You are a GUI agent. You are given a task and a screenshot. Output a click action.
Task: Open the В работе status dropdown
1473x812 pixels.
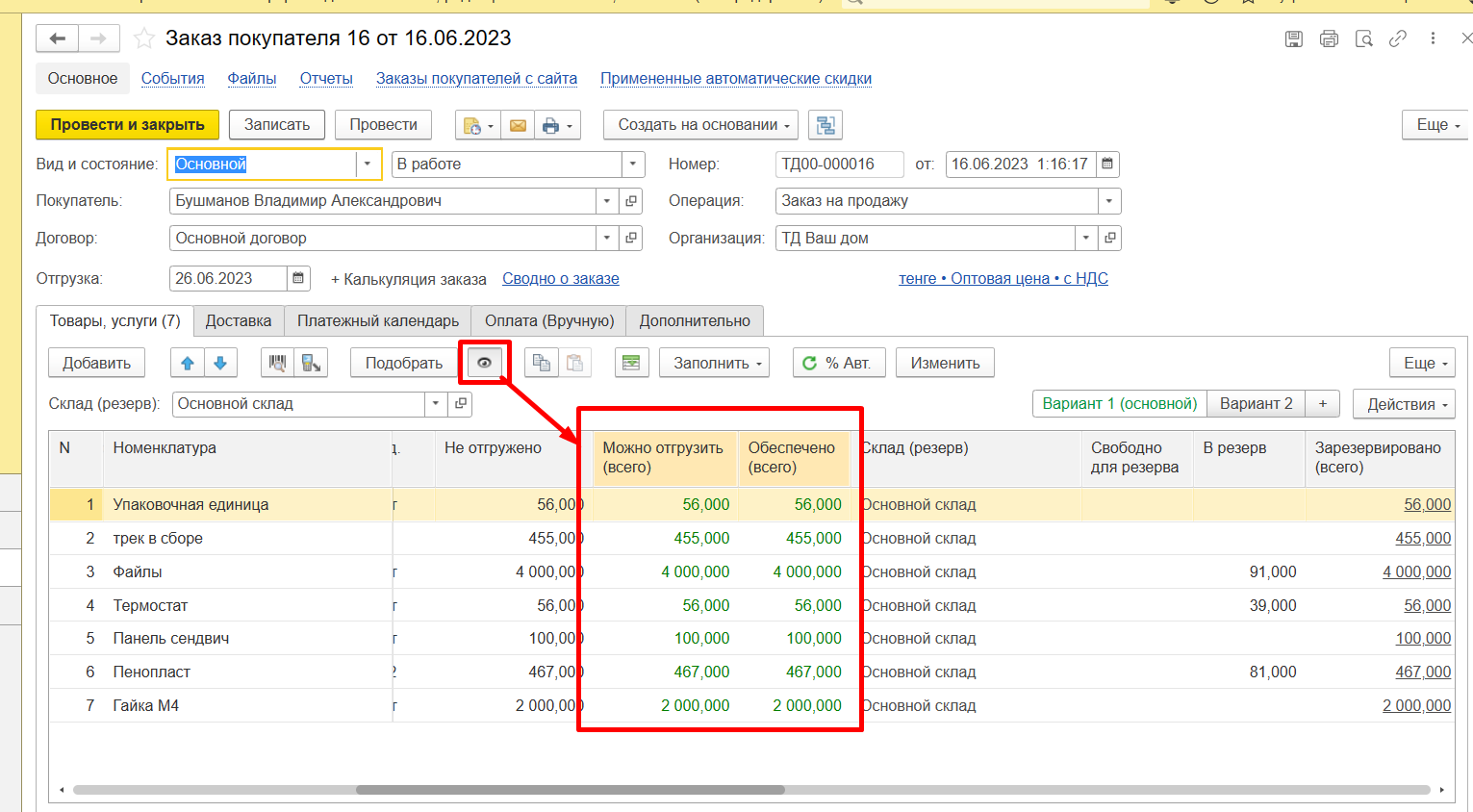[632, 165]
